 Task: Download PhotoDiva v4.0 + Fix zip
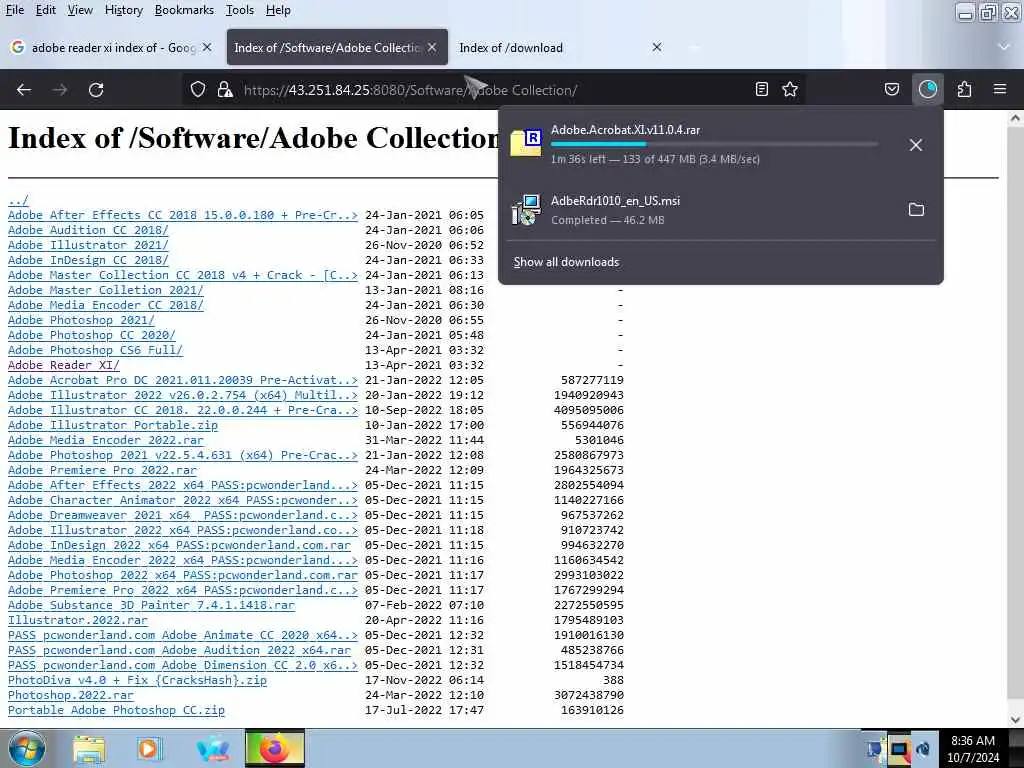click(137, 680)
